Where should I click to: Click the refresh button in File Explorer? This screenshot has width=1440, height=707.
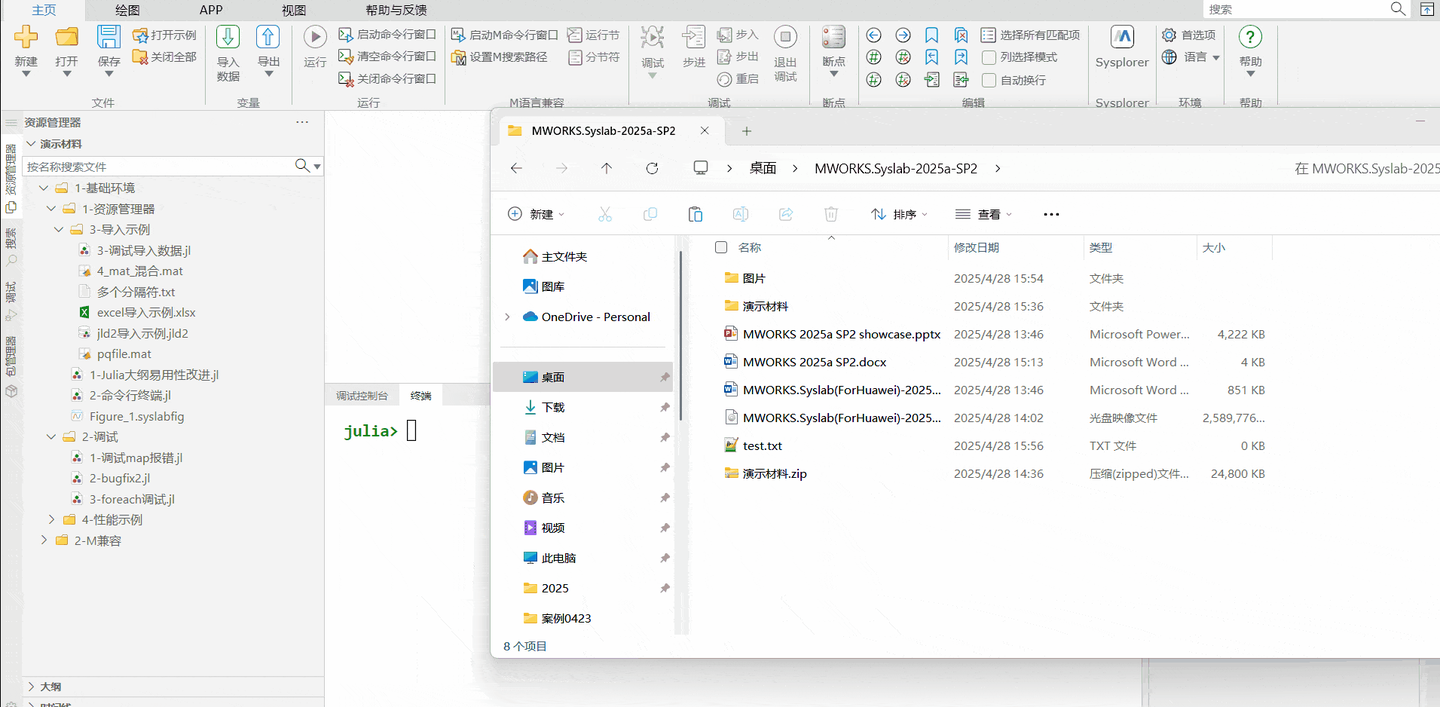(x=652, y=168)
